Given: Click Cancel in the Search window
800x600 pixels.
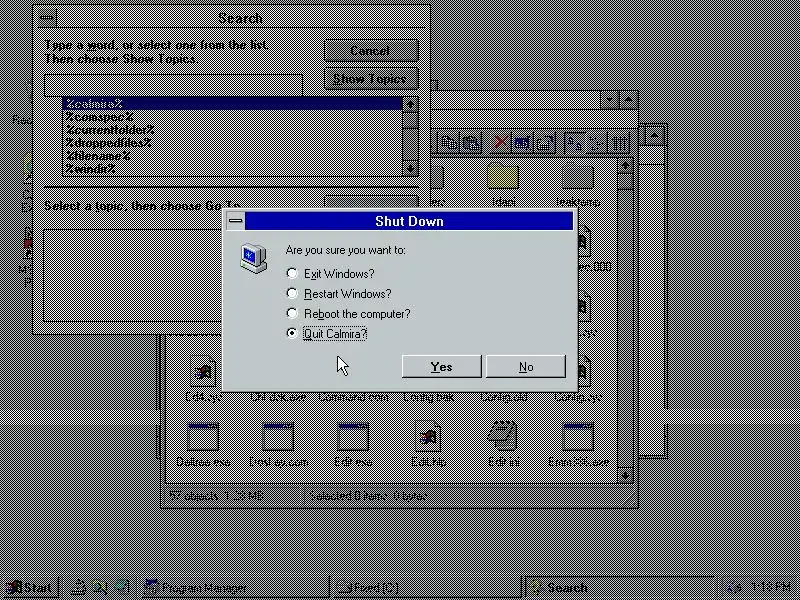Looking at the screenshot, I should coord(371,51).
